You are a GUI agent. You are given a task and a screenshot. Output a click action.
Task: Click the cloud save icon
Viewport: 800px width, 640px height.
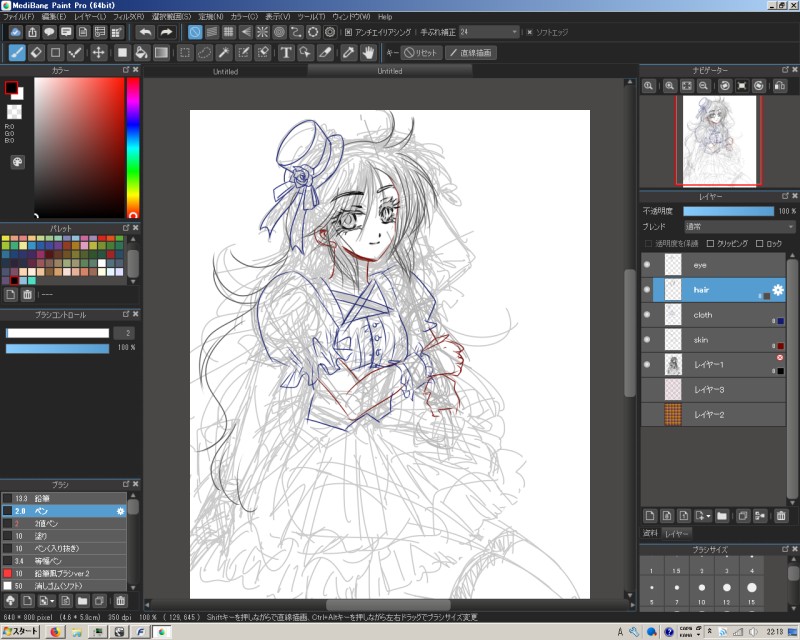[x=15, y=32]
